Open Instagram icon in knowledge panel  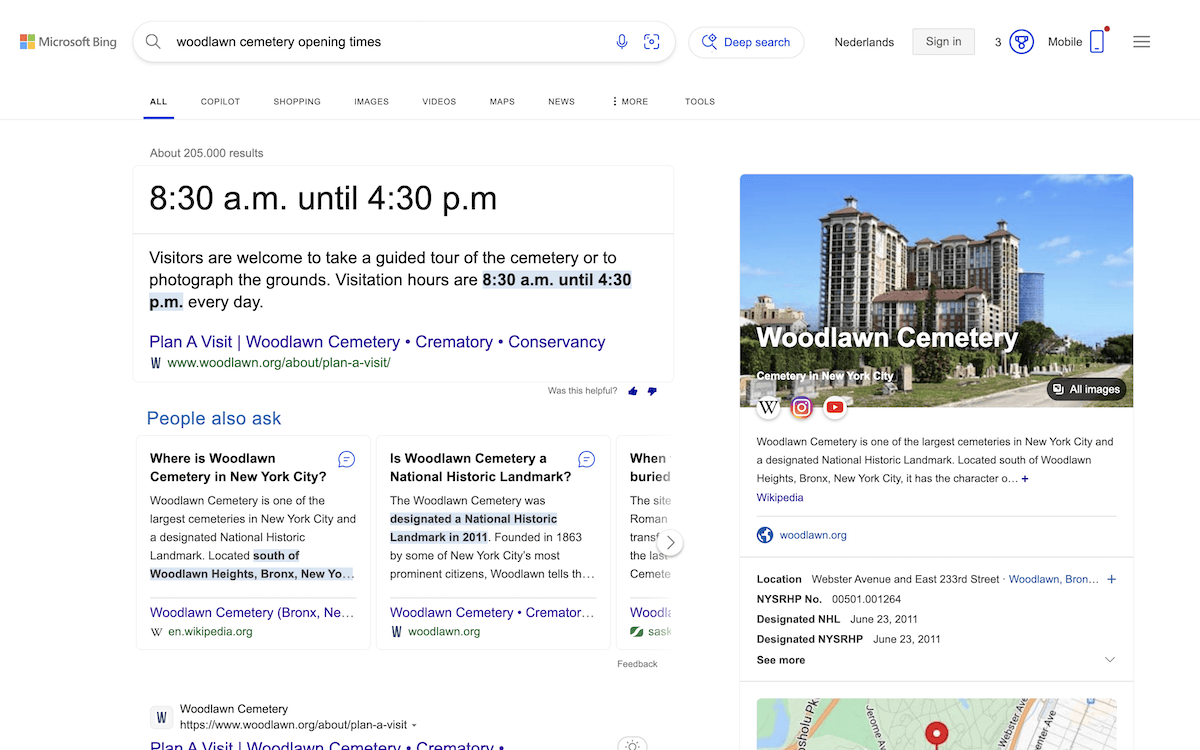pos(801,407)
